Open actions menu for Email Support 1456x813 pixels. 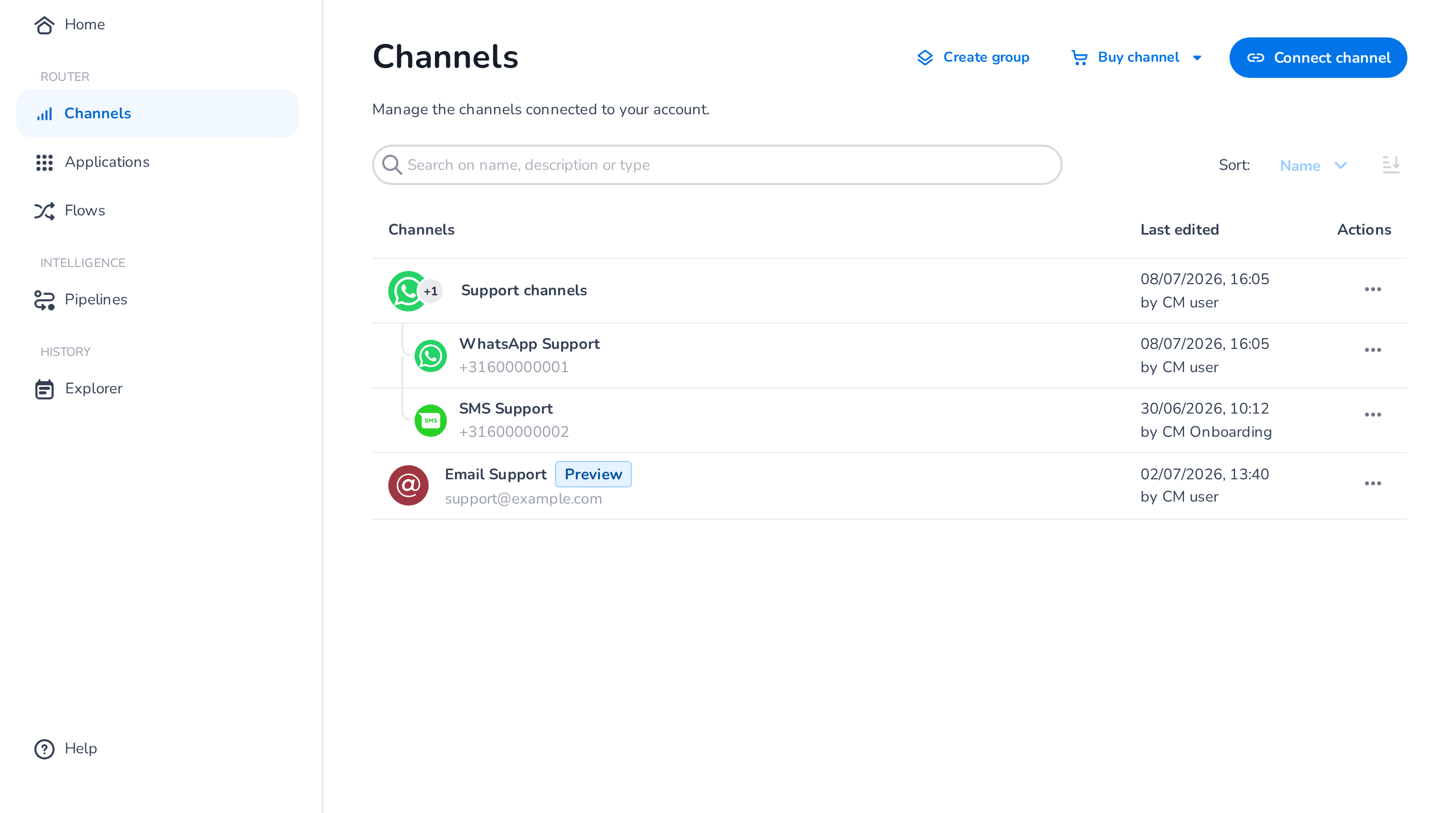click(1373, 483)
